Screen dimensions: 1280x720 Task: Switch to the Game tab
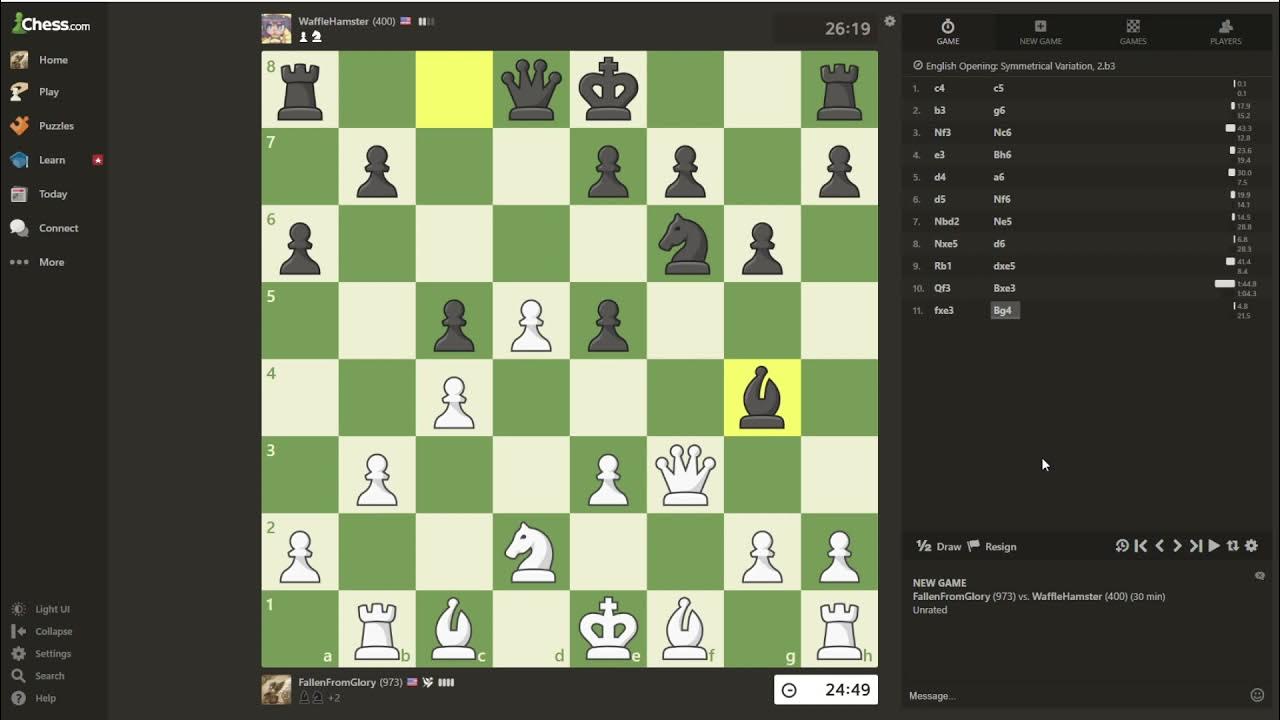click(948, 32)
